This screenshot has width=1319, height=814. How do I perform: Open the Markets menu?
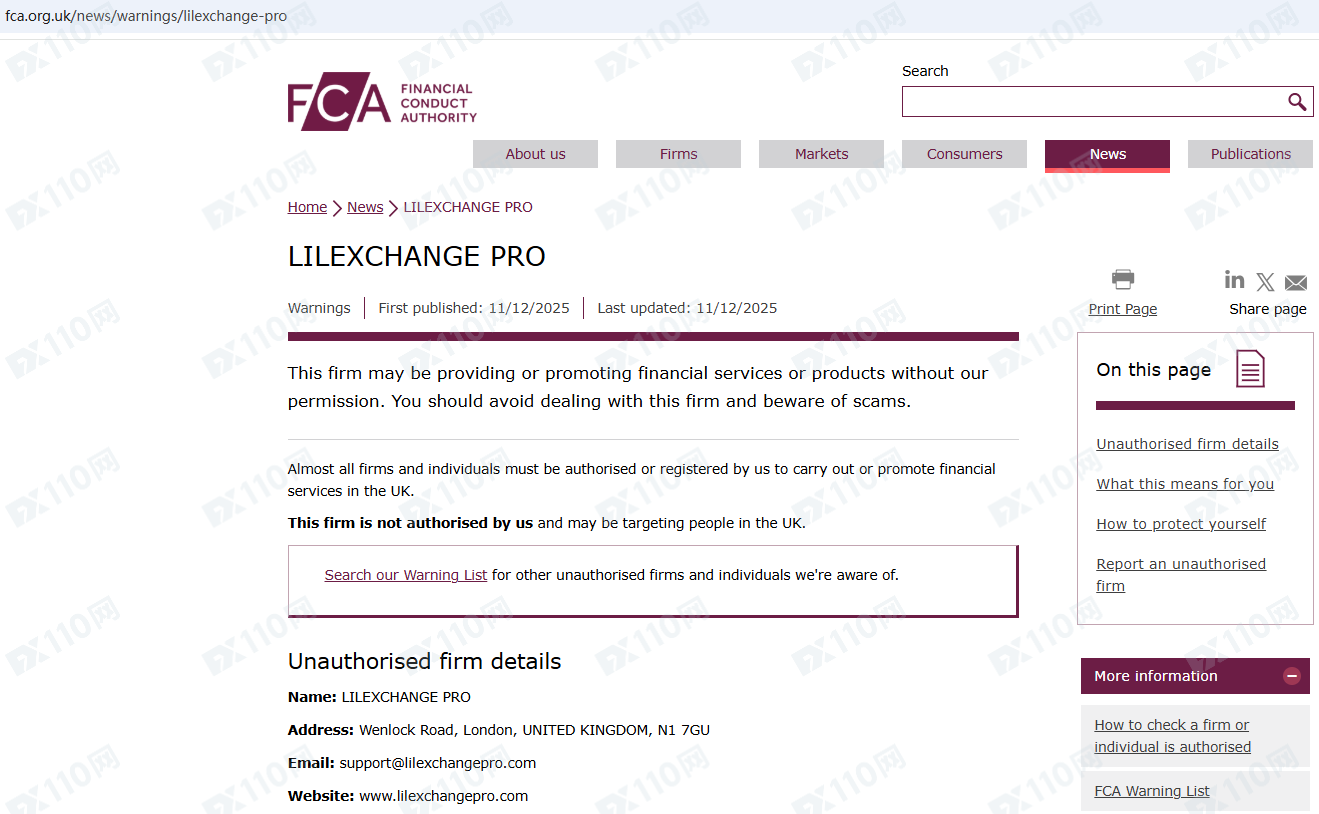click(821, 154)
